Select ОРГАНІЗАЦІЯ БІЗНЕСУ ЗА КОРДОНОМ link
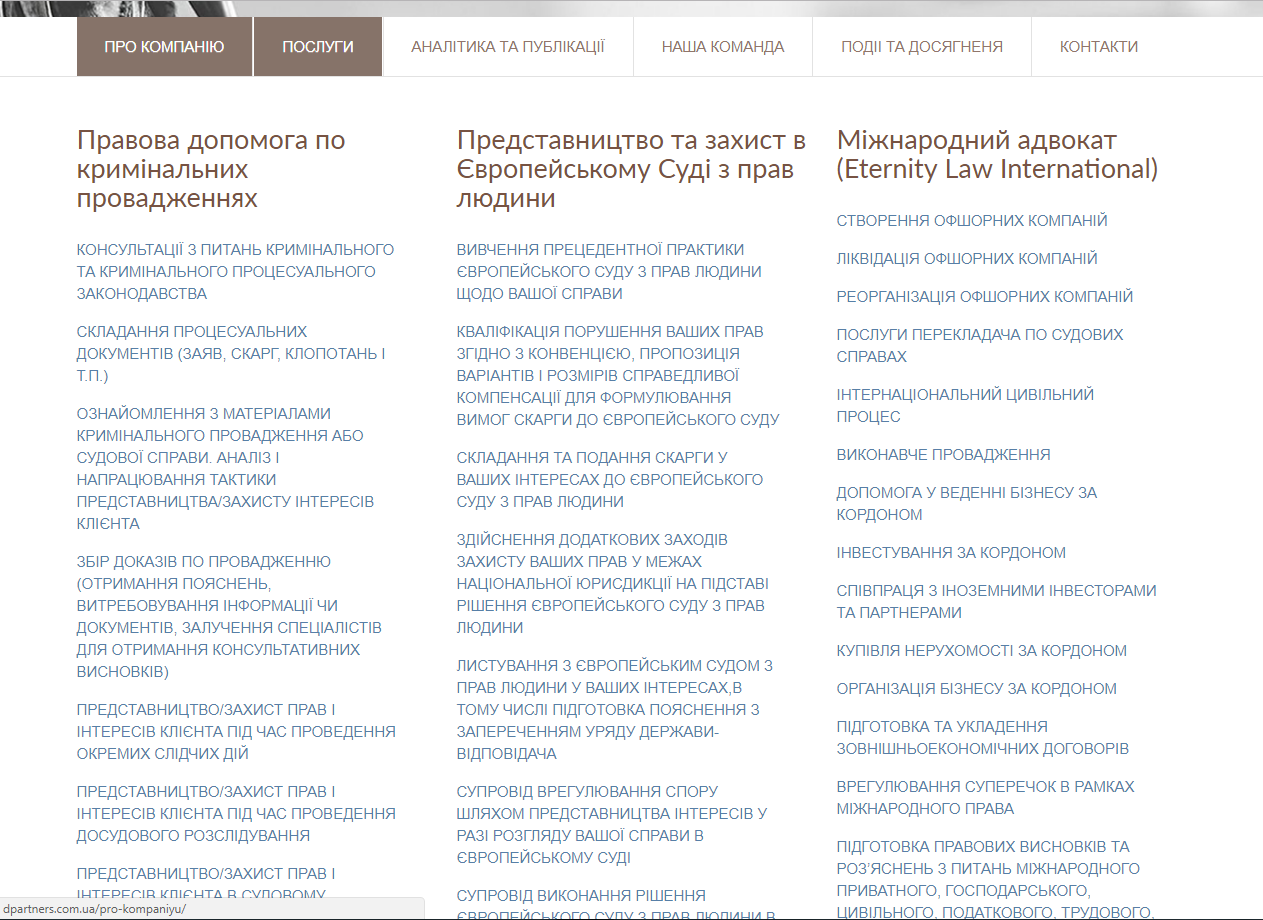Image resolution: width=1263 pixels, height=920 pixels. click(x=976, y=689)
